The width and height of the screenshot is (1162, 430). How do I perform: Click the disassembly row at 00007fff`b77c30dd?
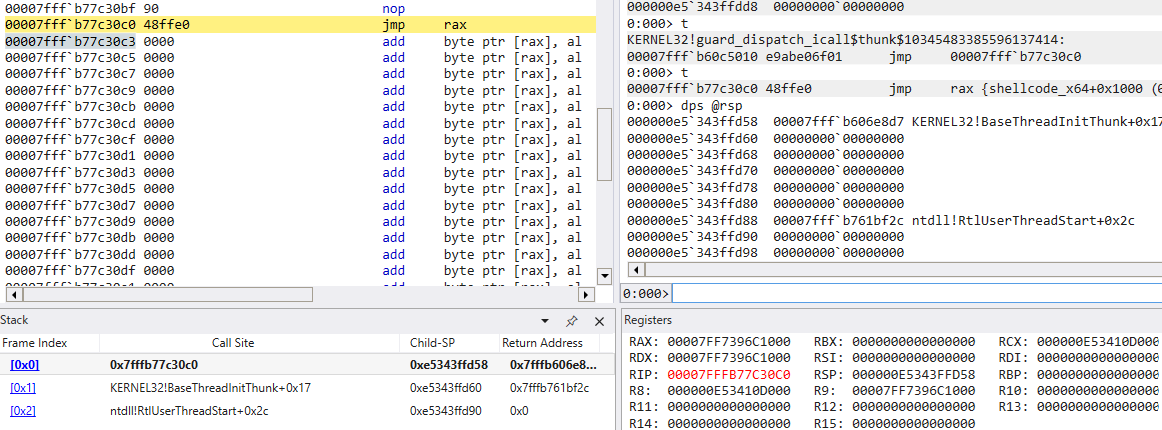(299, 254)
